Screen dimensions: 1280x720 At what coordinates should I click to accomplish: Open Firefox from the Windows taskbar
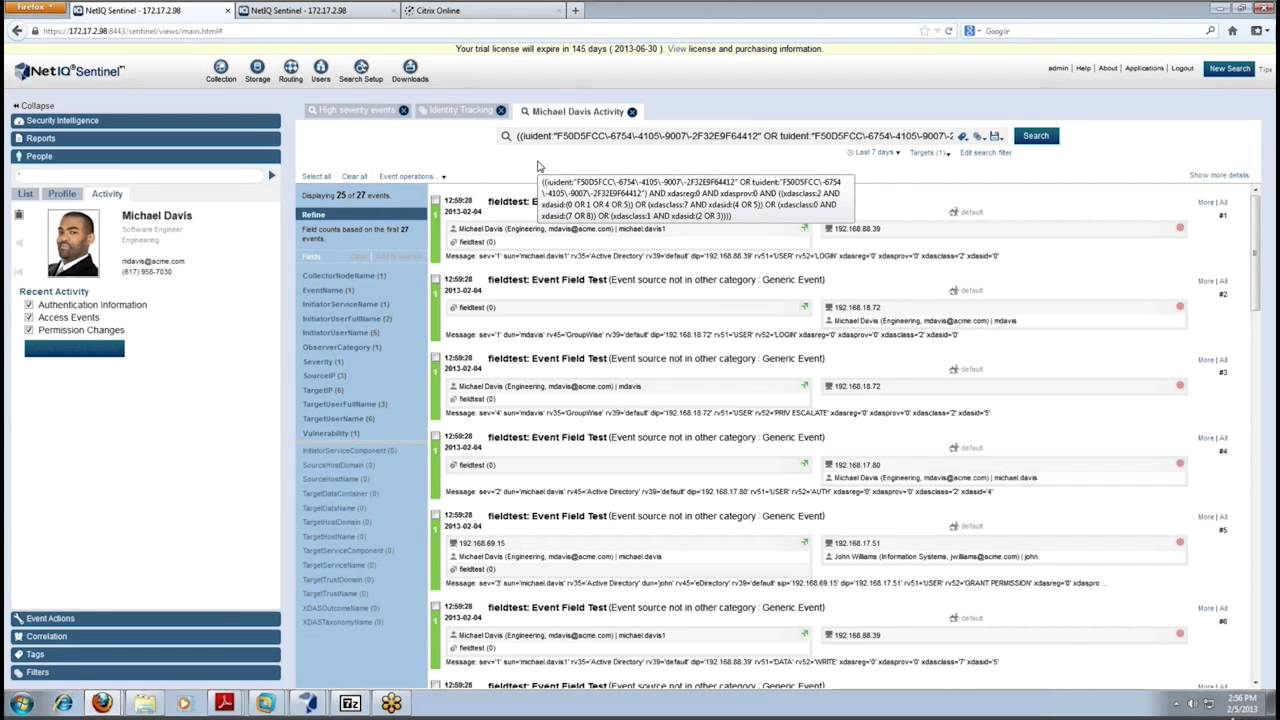tap(102, 703)
